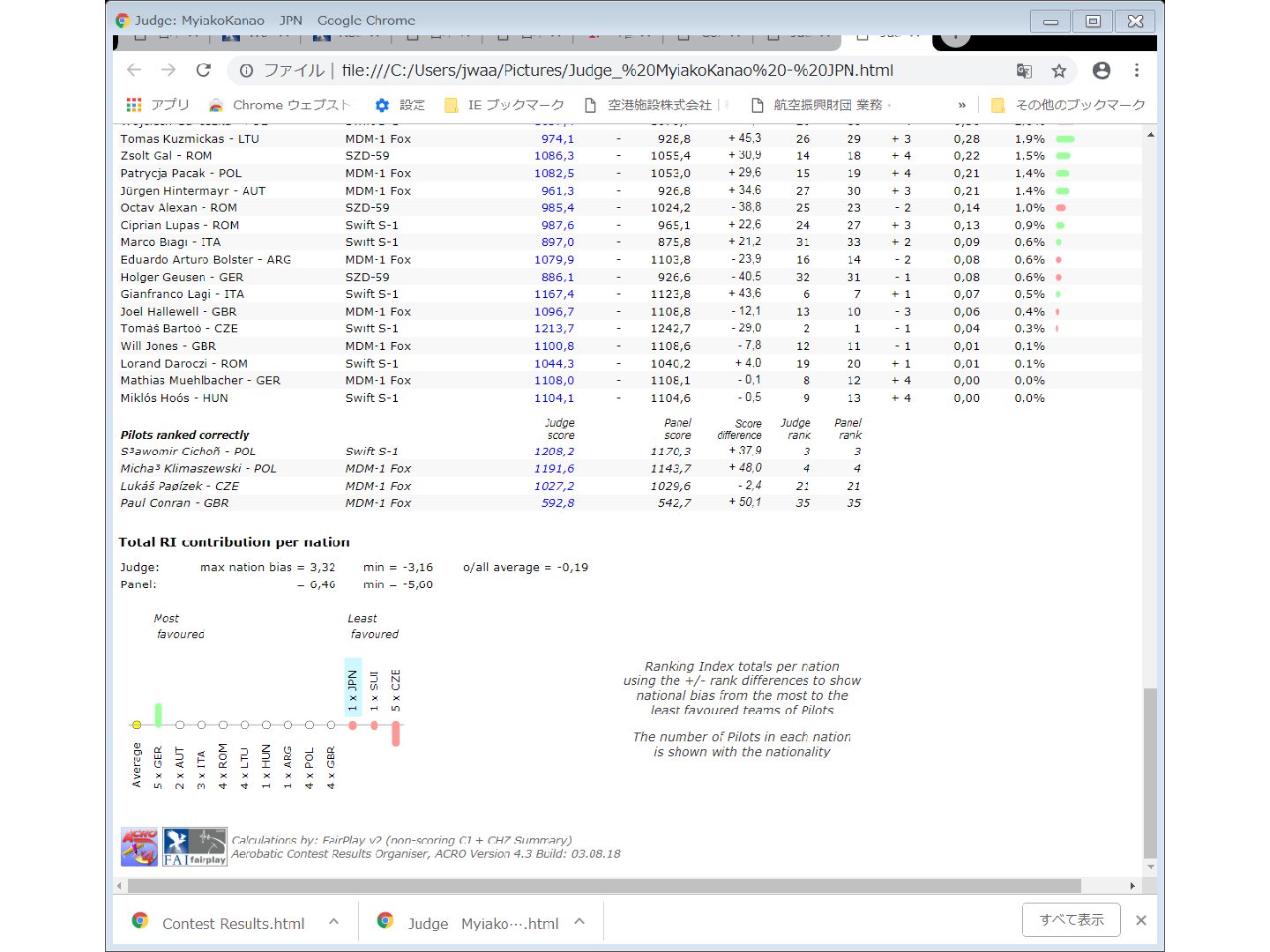The image size is (1270, 952).
Task: Click the browser forward arrow
Action: pyautogui.click(x=168, y=71)
